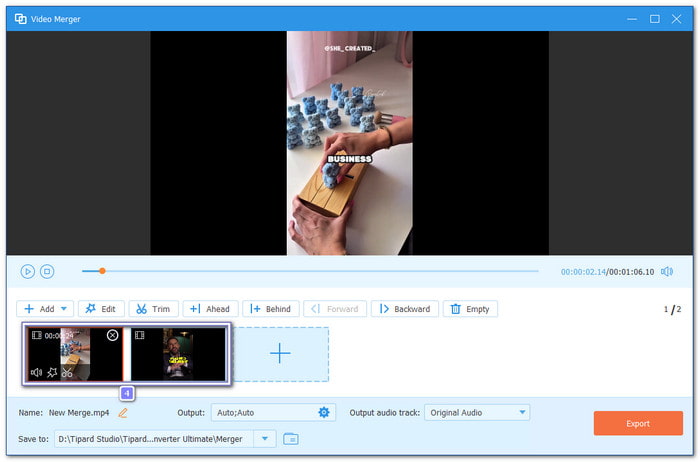Click the Save to path field
Viewport: 700px width, 462px height.
click(x=154, y=439)
